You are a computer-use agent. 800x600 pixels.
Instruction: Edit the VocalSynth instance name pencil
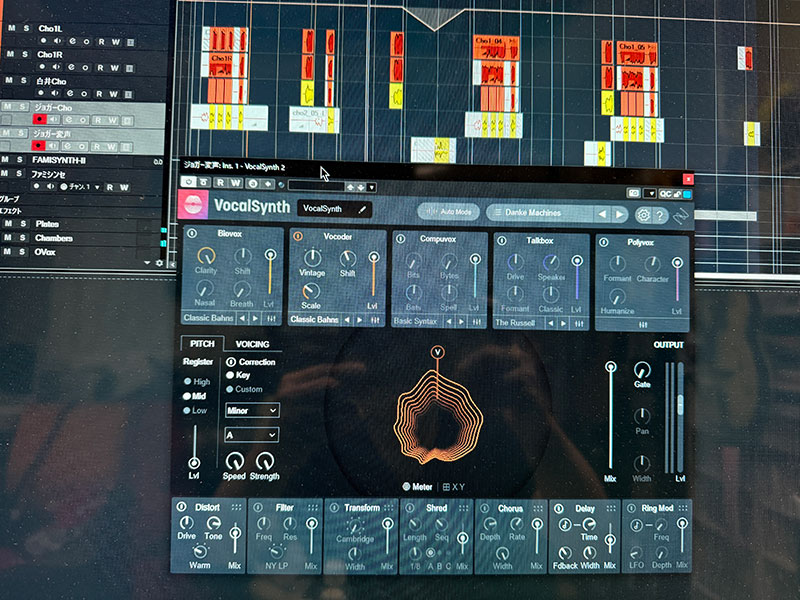pos(362,209)
